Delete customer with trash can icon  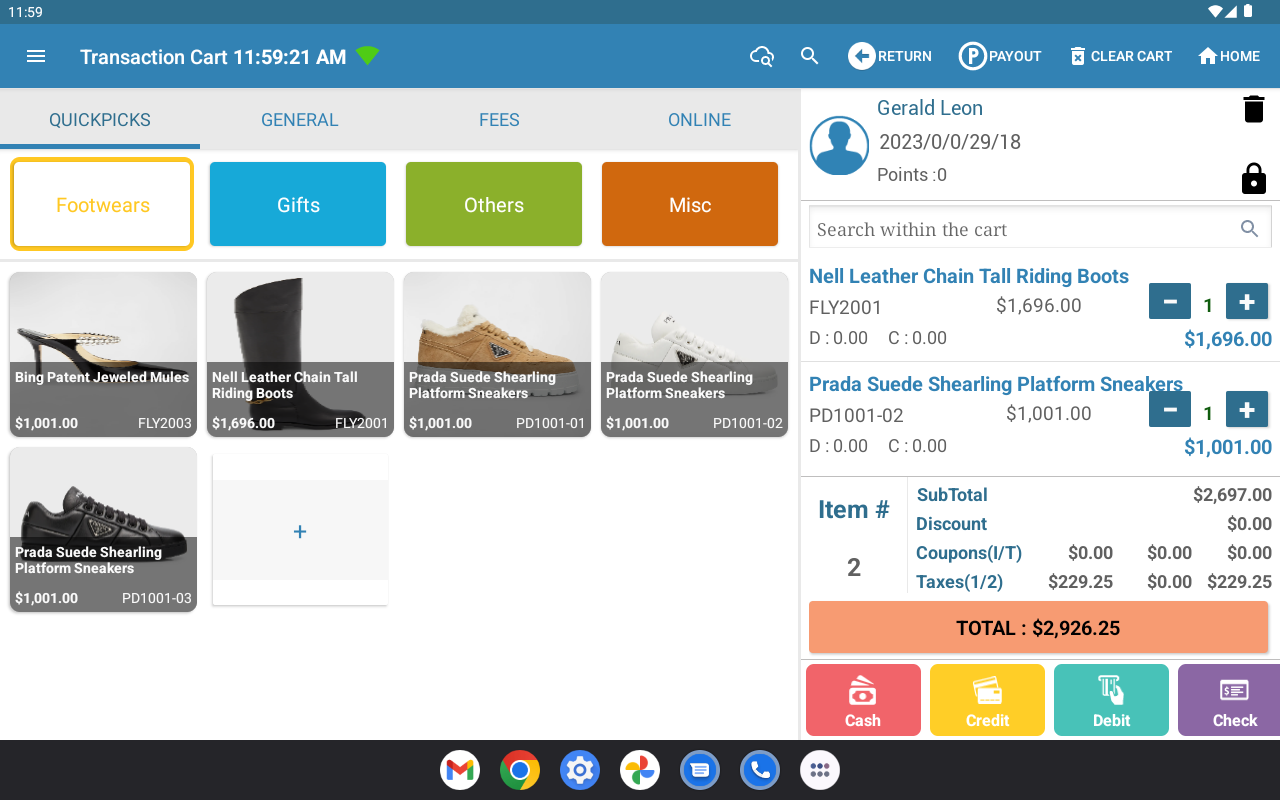[1253, 109]
